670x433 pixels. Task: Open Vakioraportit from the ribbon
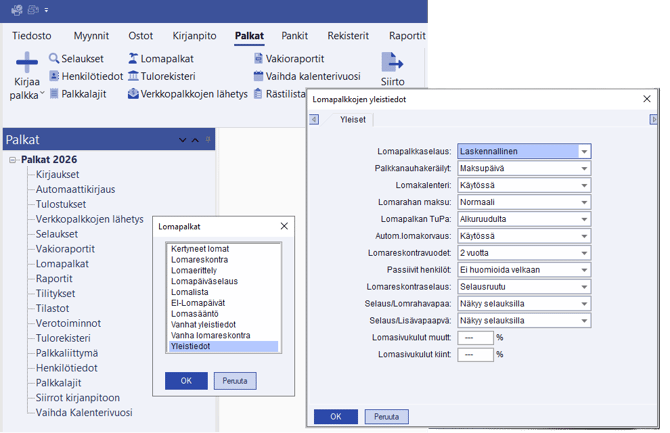click(x=258, y=59)
